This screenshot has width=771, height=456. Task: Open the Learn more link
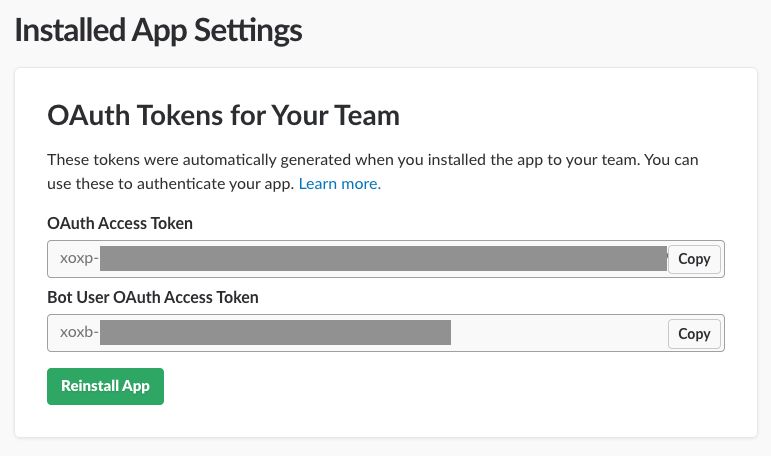[339, 184]
